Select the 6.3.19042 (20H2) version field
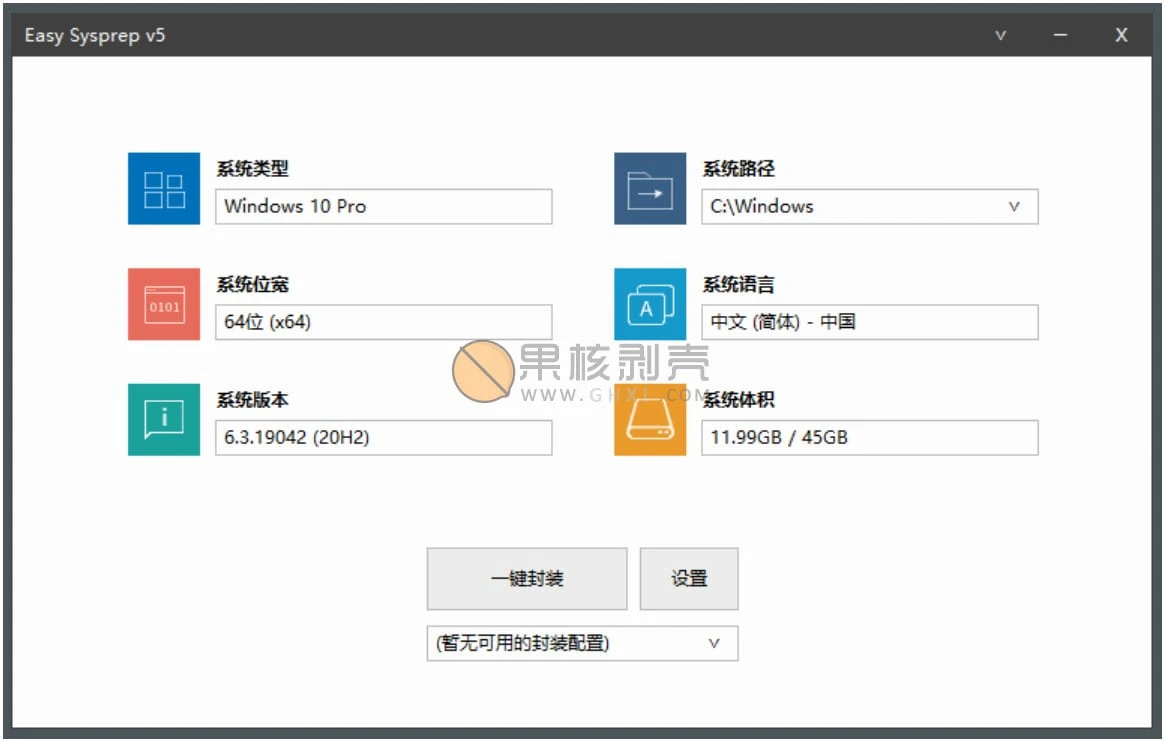This screenshot has height=742, width=1165. click(x=383, y=437)
